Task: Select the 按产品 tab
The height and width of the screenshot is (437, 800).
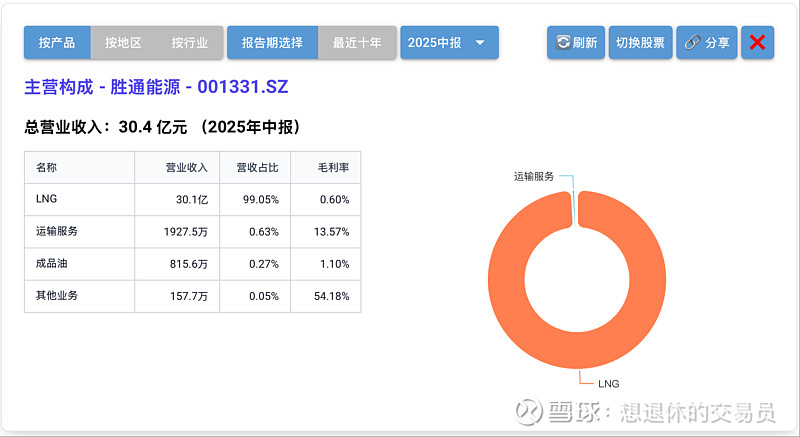Action: tap(57, 42)
